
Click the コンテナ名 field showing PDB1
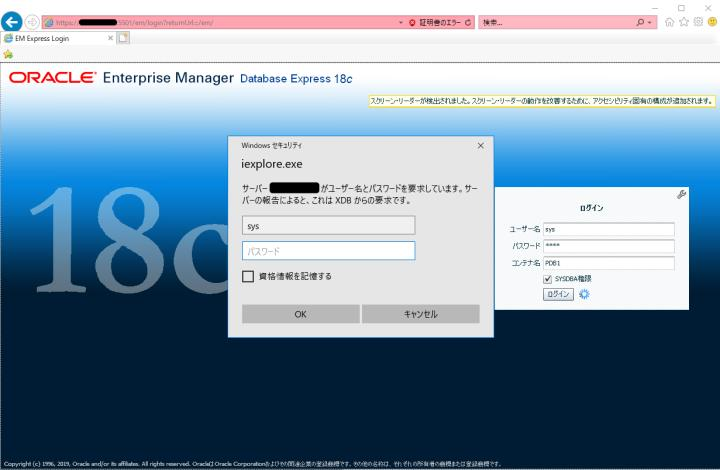click(609, 263)
